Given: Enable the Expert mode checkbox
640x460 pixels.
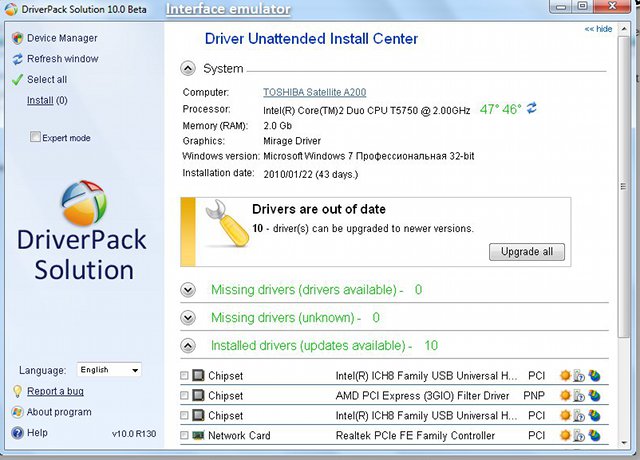Looking at the screenshot, I should (35, 136).
